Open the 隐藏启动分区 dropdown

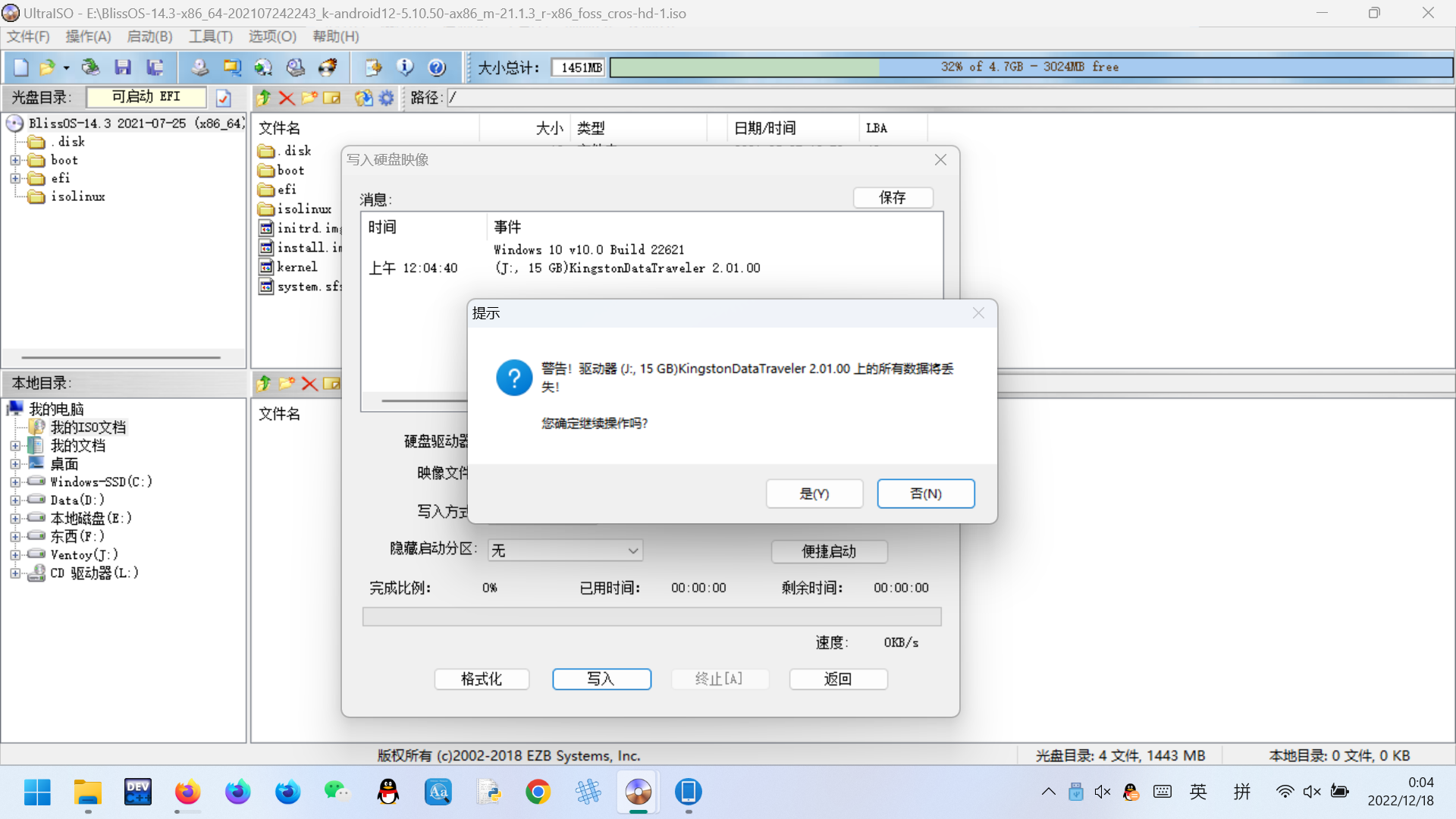(565, 551)
